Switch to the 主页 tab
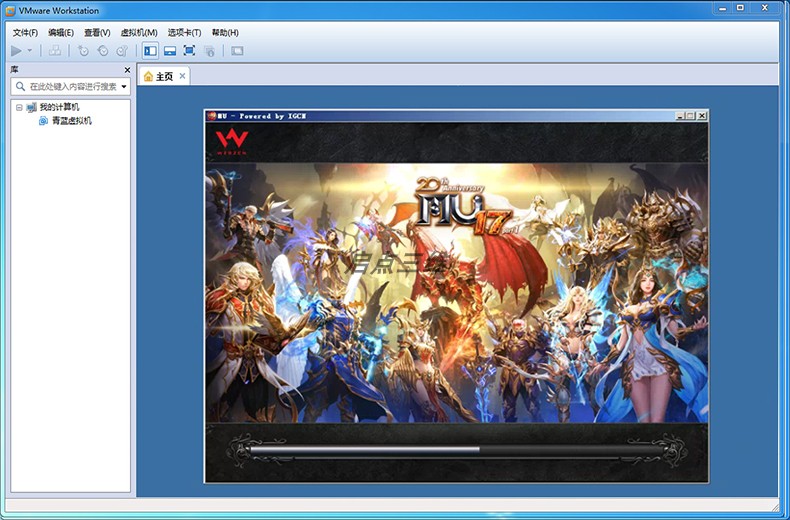This screenshot has width=790, height=520. coord(164,76)
